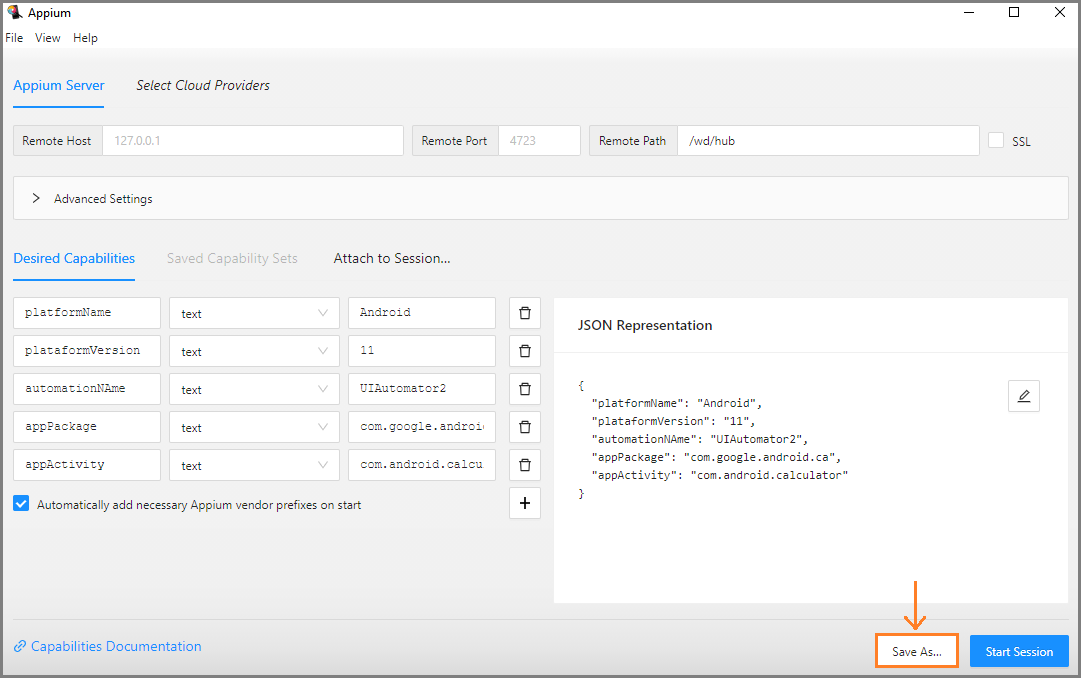This screenshot has height=678, width=1081.
Task: Delete the appActivity capability row
Action: (x=524, y=465)
